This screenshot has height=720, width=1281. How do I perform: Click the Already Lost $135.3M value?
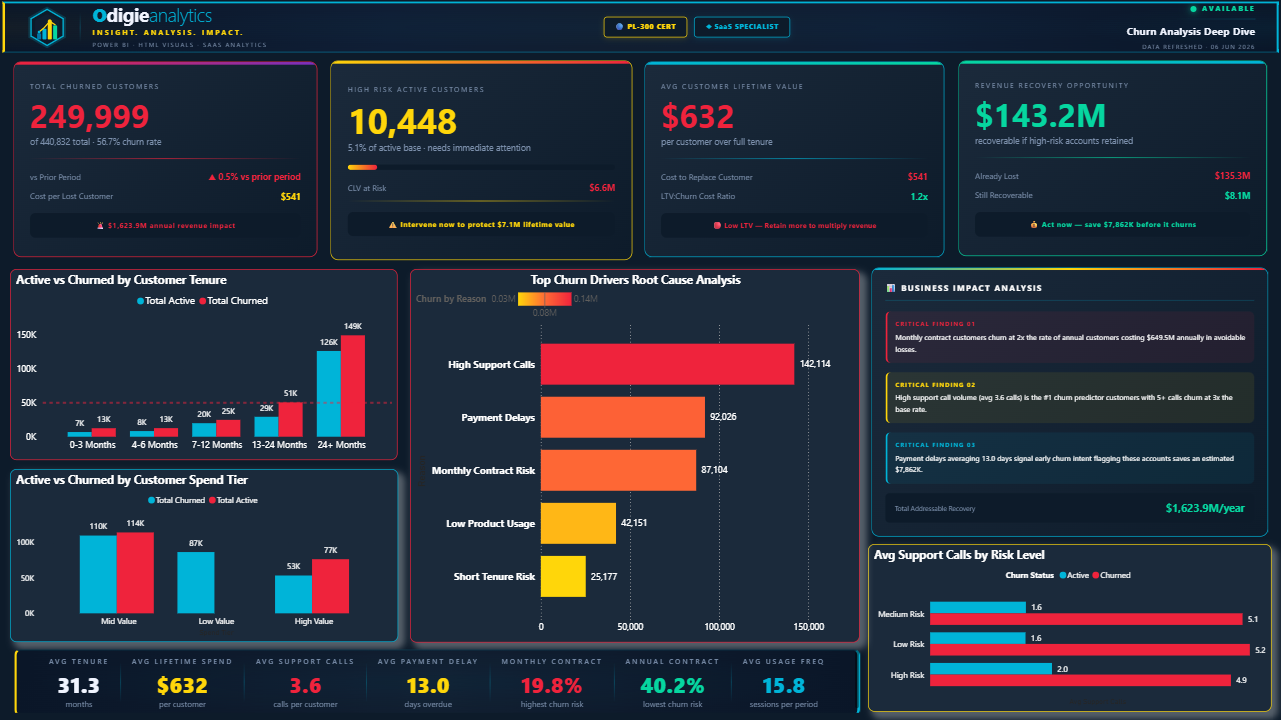pyautogui.click(x=1231, y=176)
